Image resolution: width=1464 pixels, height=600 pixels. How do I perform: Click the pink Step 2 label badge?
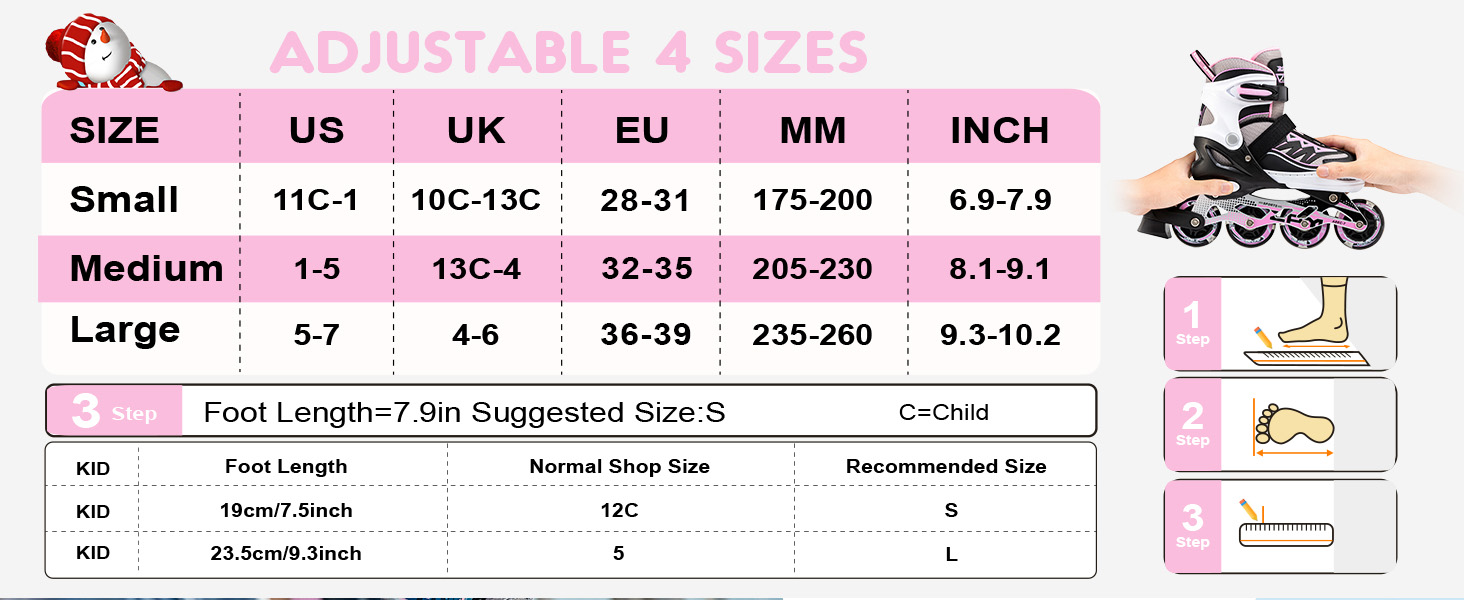1192,425
